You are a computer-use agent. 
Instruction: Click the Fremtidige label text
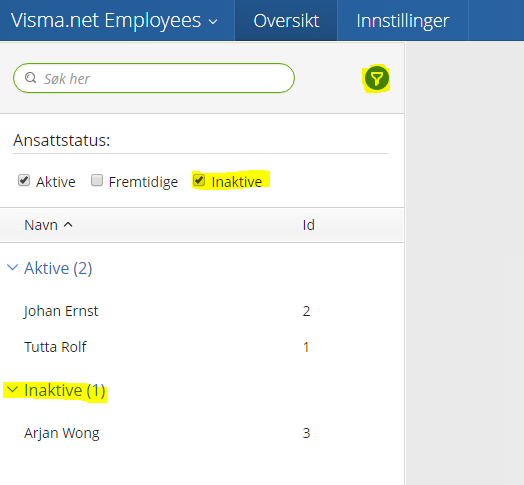pyautogui.click(x=143, y=182)
